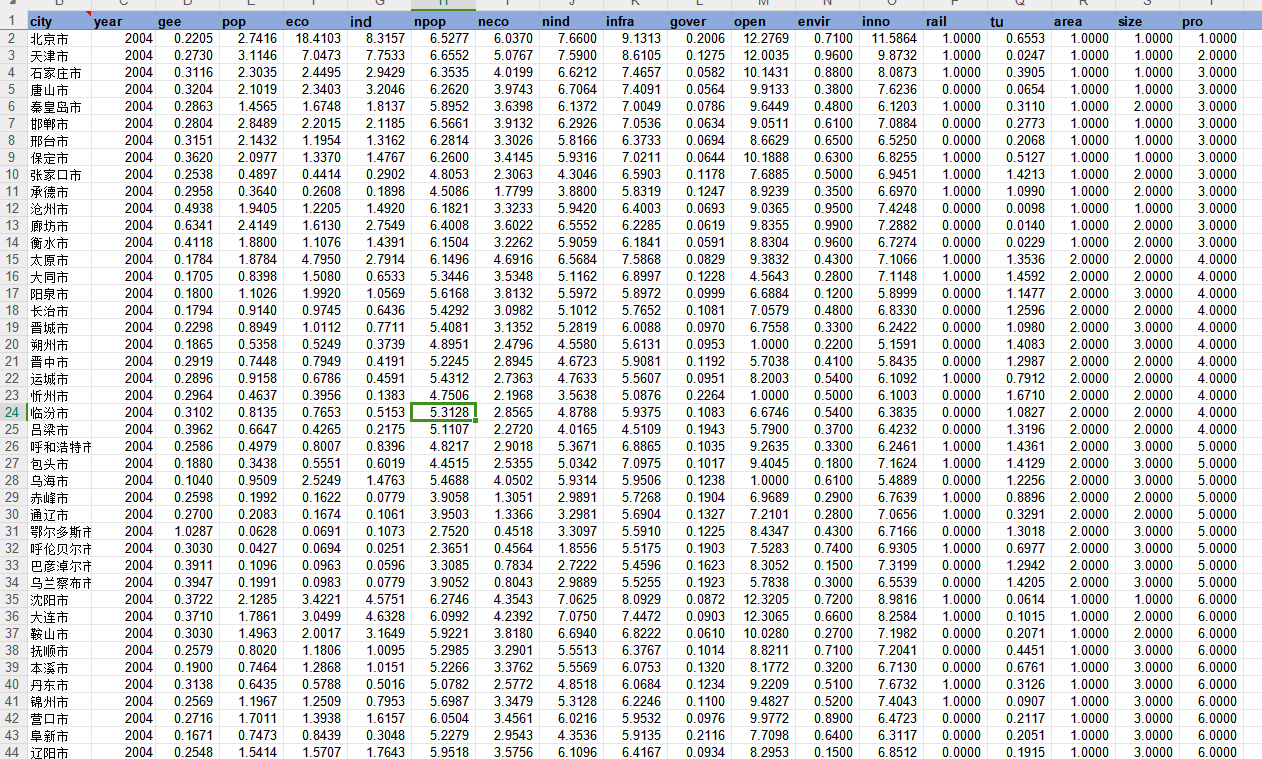Viewport: 1262px width, 759px height.
Task: Select the 'infra' header cell
Action: 635,22
